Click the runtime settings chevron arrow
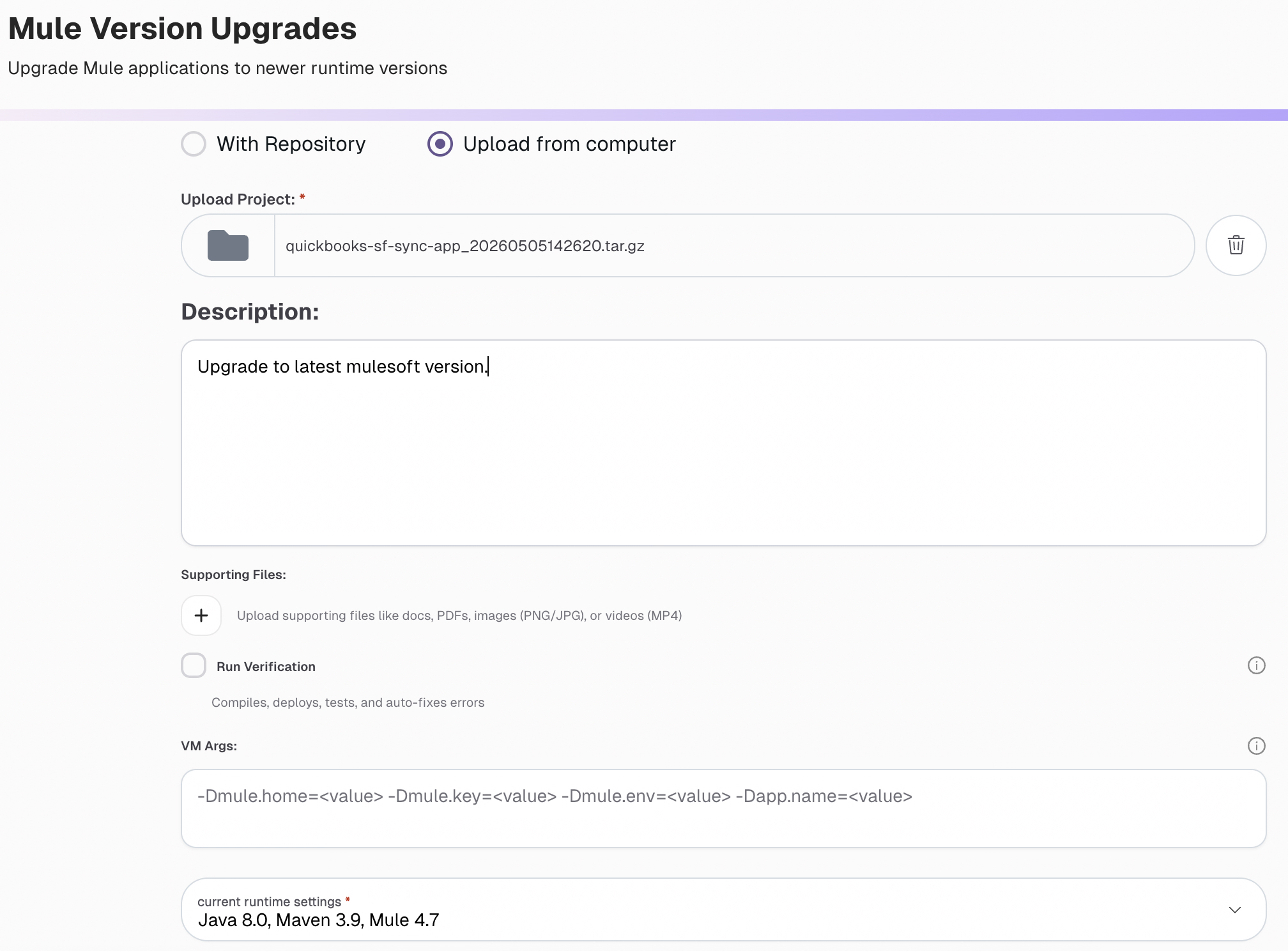The height and width of the screenshot is (951, 1288). (x=1234, y=909)
